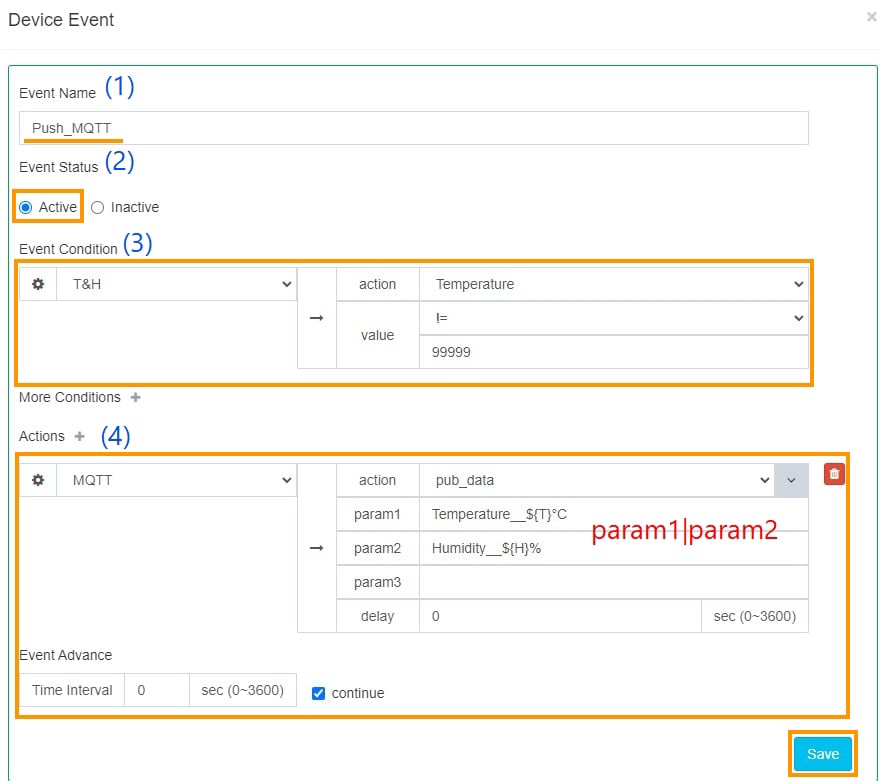The image size is (880, 781).
Task: Open the Temperature action dropdown
Action: coord(613,284)
